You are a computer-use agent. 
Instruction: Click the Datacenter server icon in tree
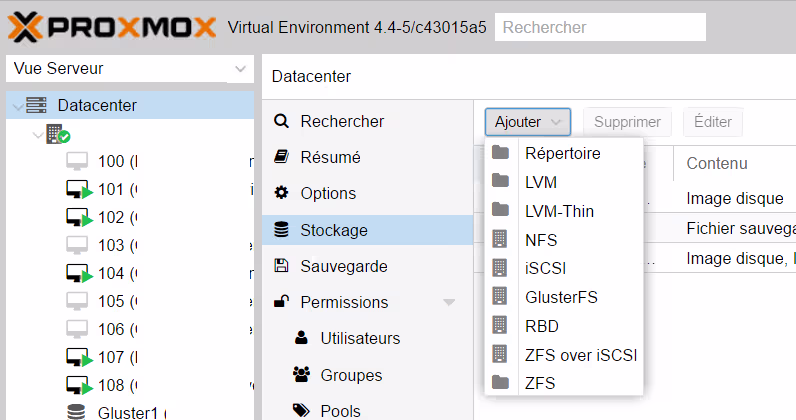(x=37, y=105)
